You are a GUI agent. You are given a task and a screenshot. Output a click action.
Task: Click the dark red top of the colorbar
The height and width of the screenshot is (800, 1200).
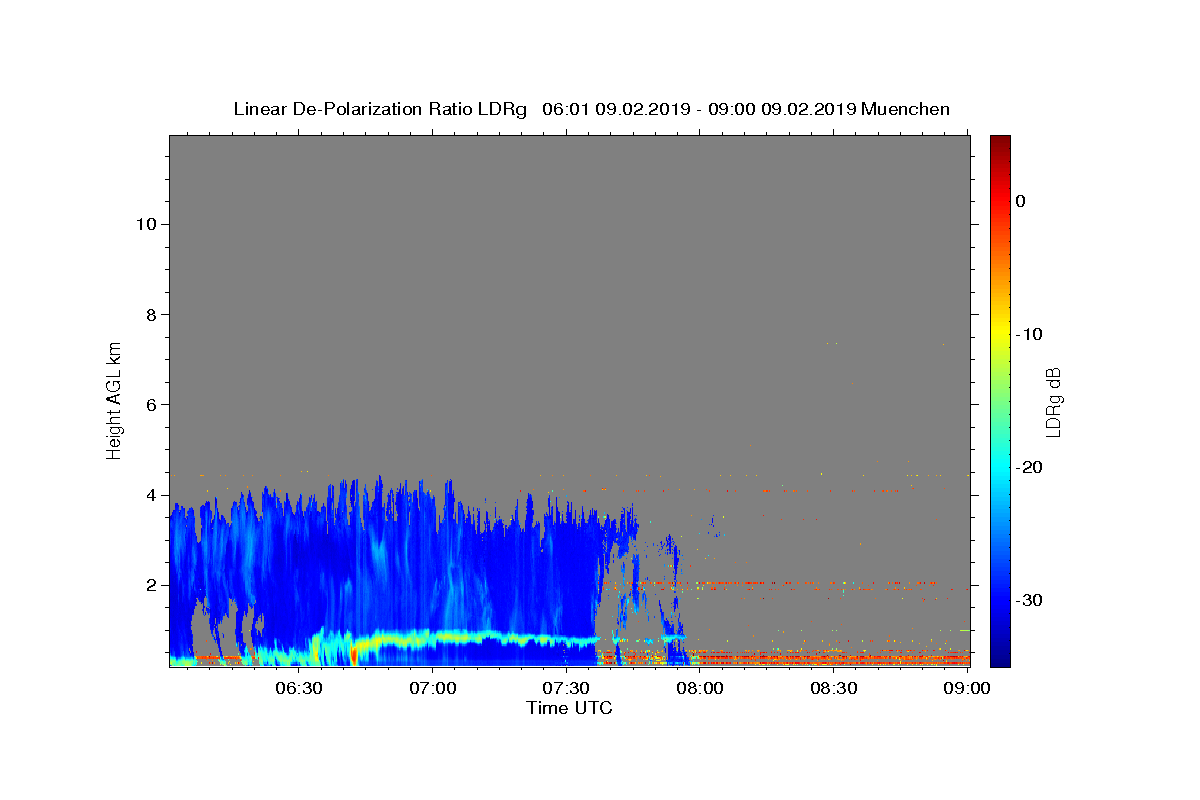(1000, 141)
